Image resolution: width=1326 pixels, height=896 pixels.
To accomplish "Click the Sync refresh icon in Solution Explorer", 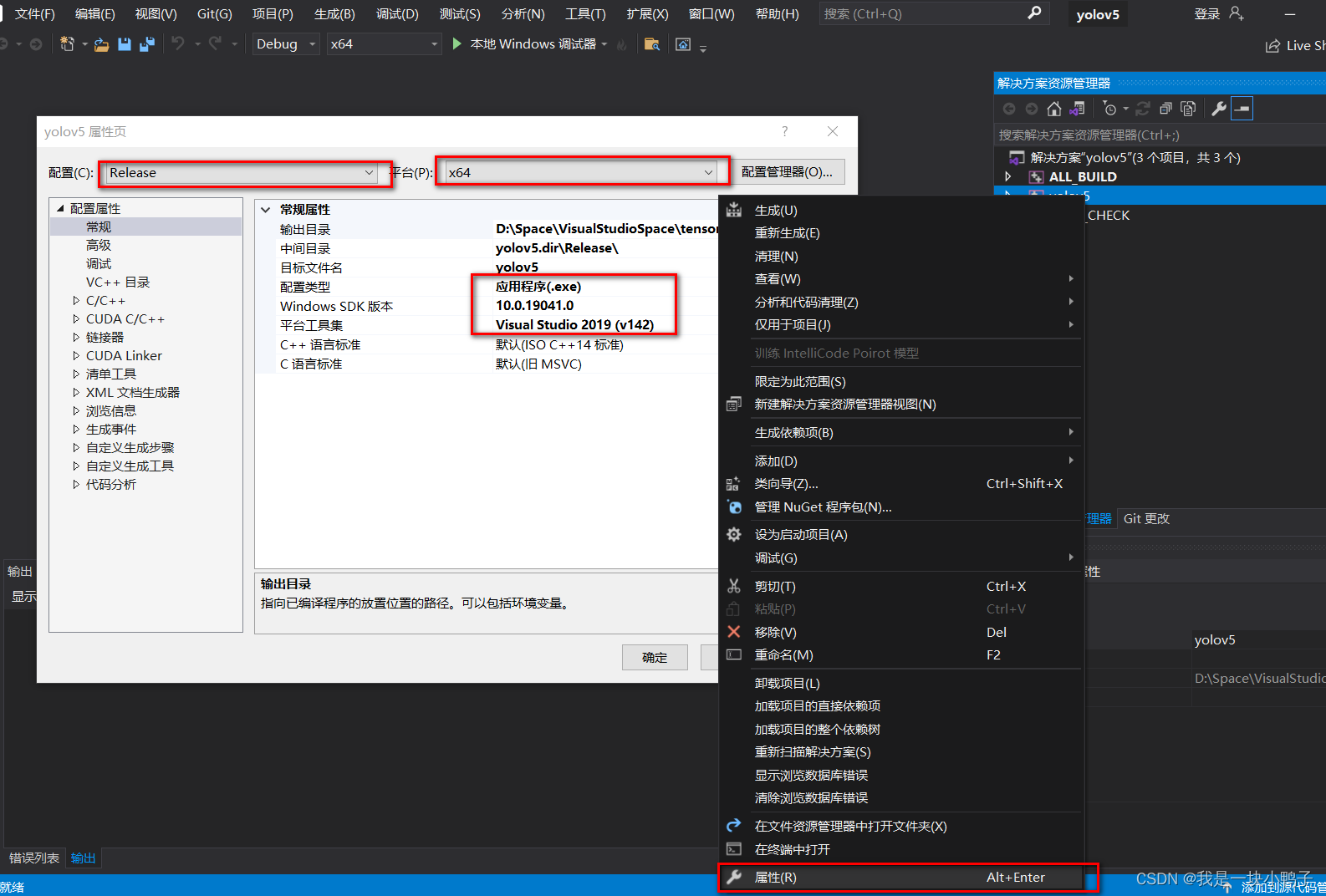I will tap(1143, 109).
